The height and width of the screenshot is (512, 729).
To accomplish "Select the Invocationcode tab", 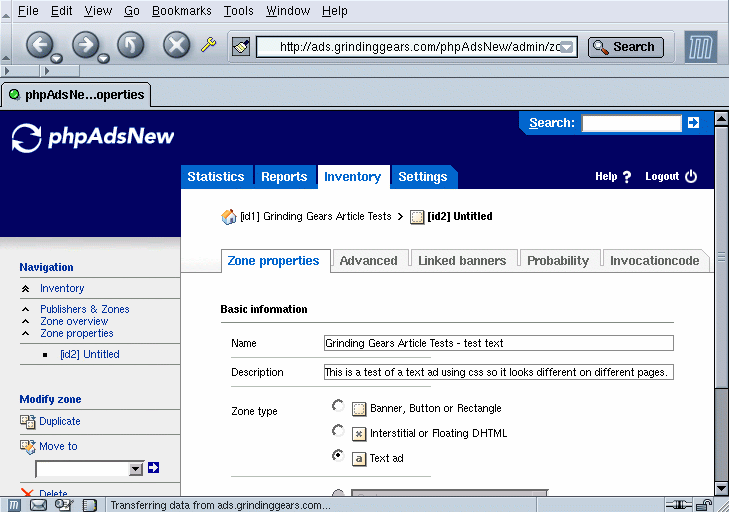I will [655, 261].
